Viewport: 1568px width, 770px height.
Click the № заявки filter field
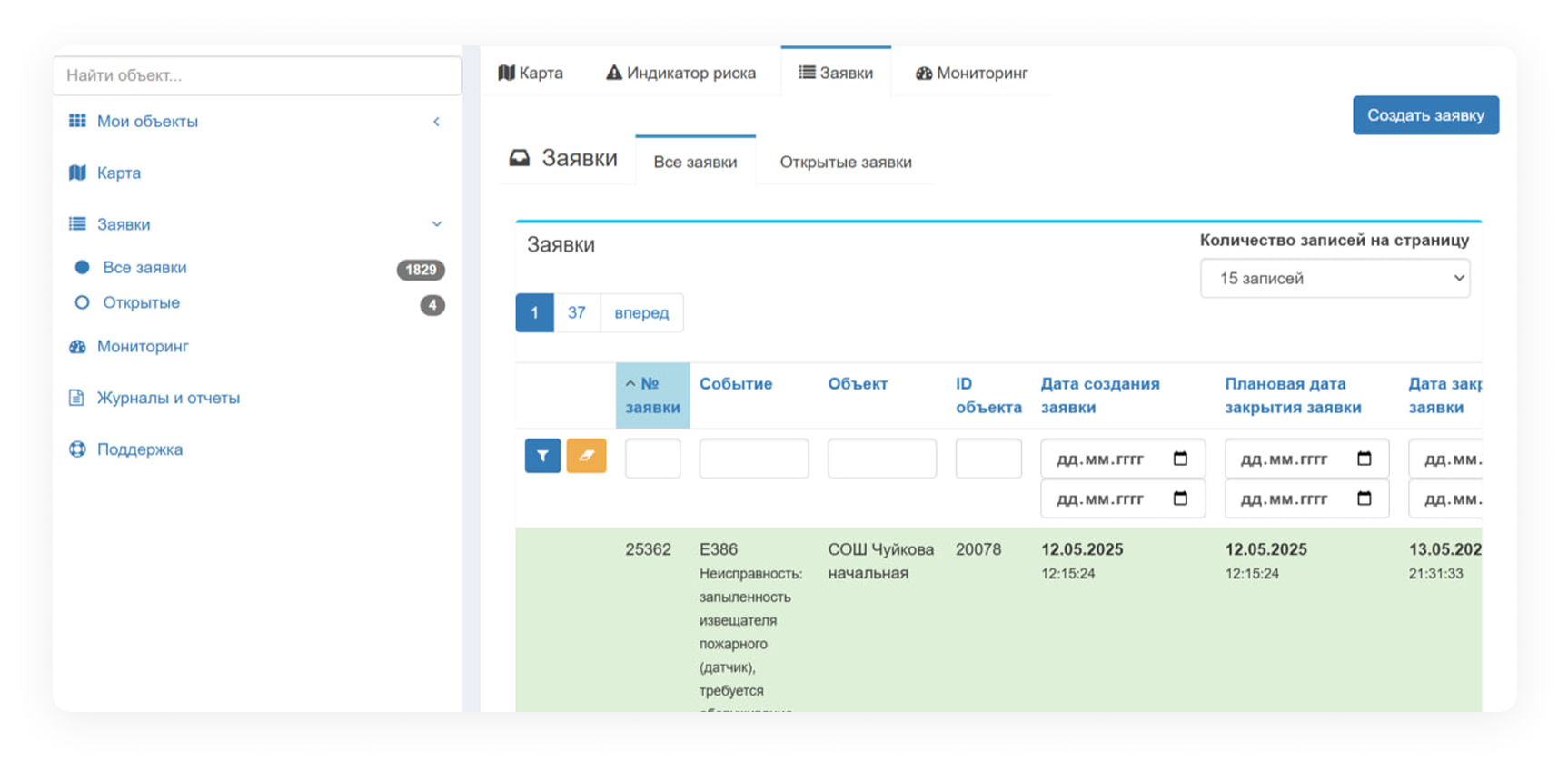click(x=652, y=458)
